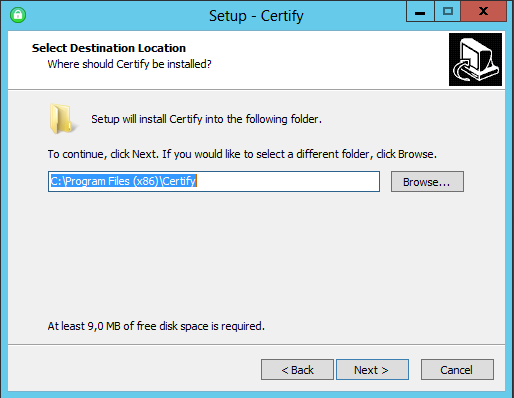514x398 pixels.
Task: Click the "Where should Certify be installed?" subheading
Action: click(129, 64)
